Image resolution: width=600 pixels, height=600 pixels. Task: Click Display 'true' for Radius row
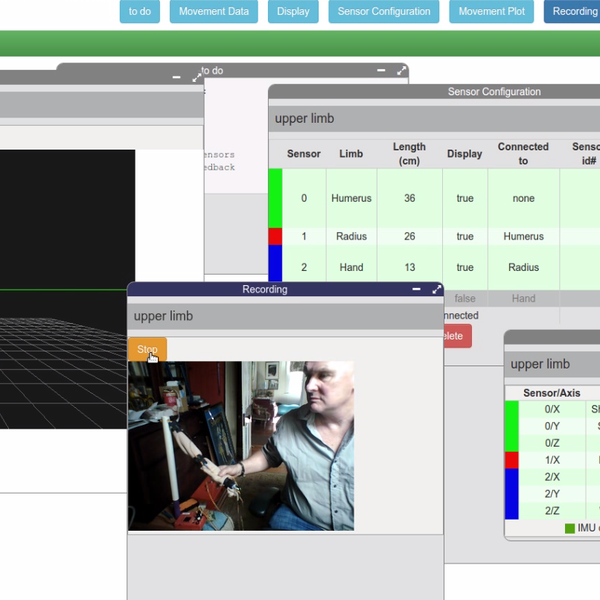[465, 236]
